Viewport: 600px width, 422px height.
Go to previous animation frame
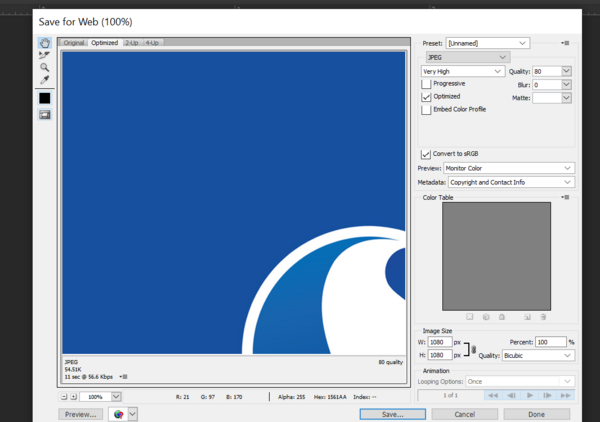[x=511, y=395]
